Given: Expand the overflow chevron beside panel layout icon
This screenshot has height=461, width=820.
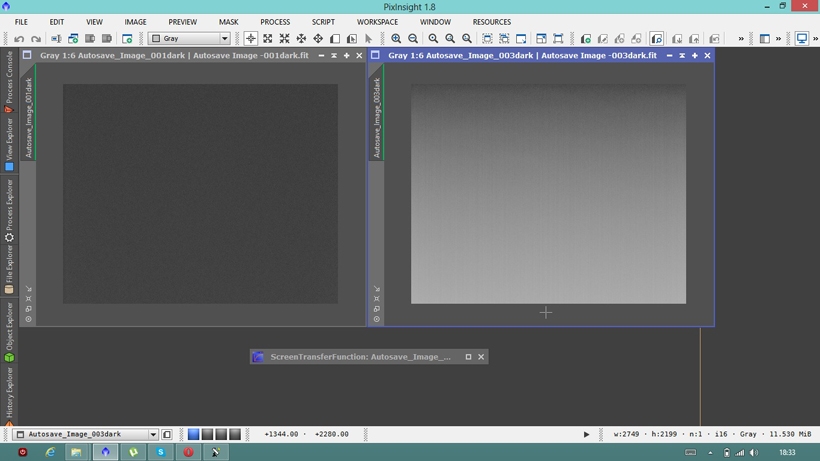Looking at the screenshot, I should [x=778, y=39].
